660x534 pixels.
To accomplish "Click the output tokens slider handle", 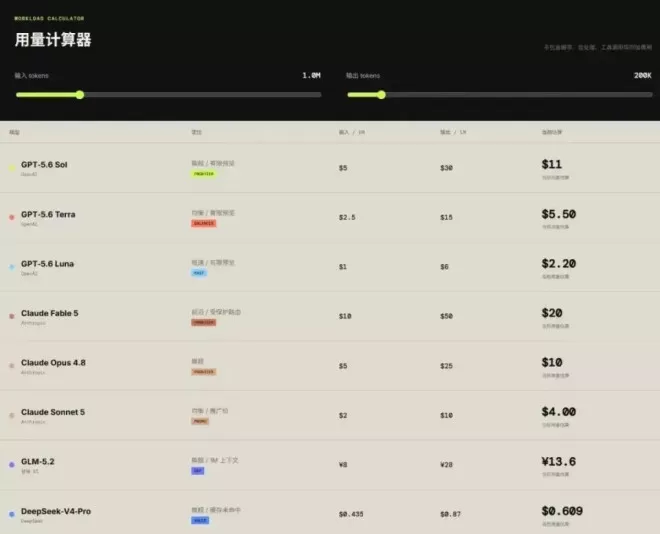I will pyautogui.click(x=381, y=95).
